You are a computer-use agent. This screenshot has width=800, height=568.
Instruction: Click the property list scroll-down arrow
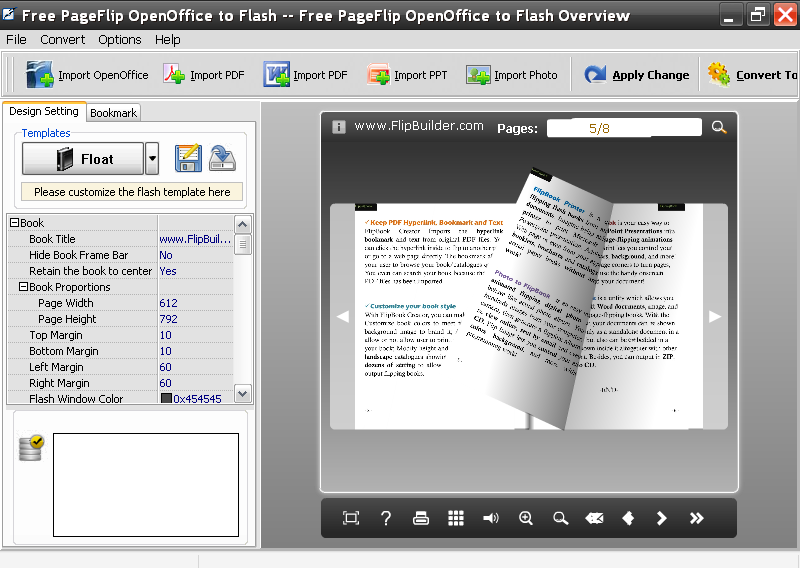click(243, 393)
